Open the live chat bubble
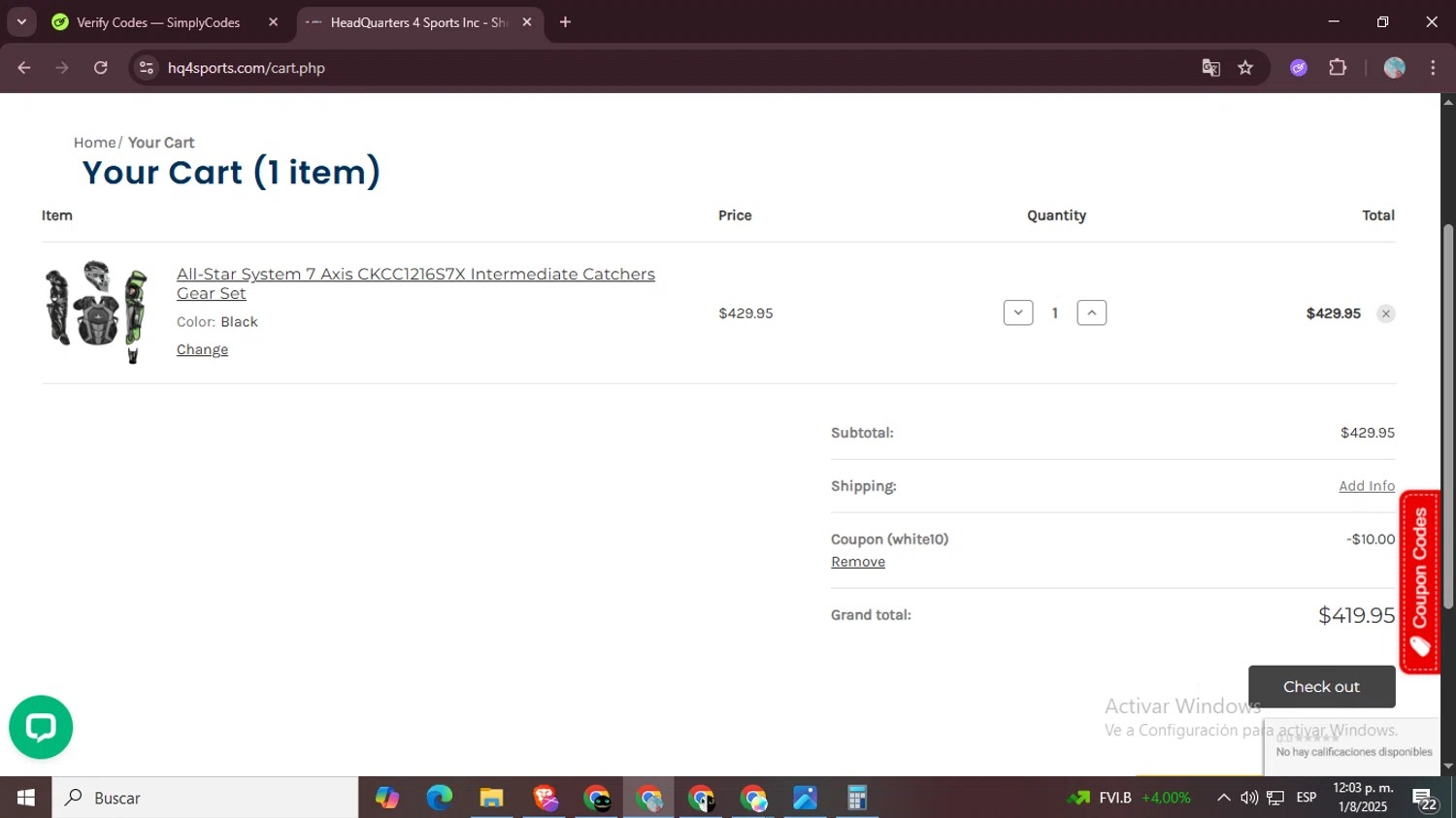 click(x=41, y=727)
